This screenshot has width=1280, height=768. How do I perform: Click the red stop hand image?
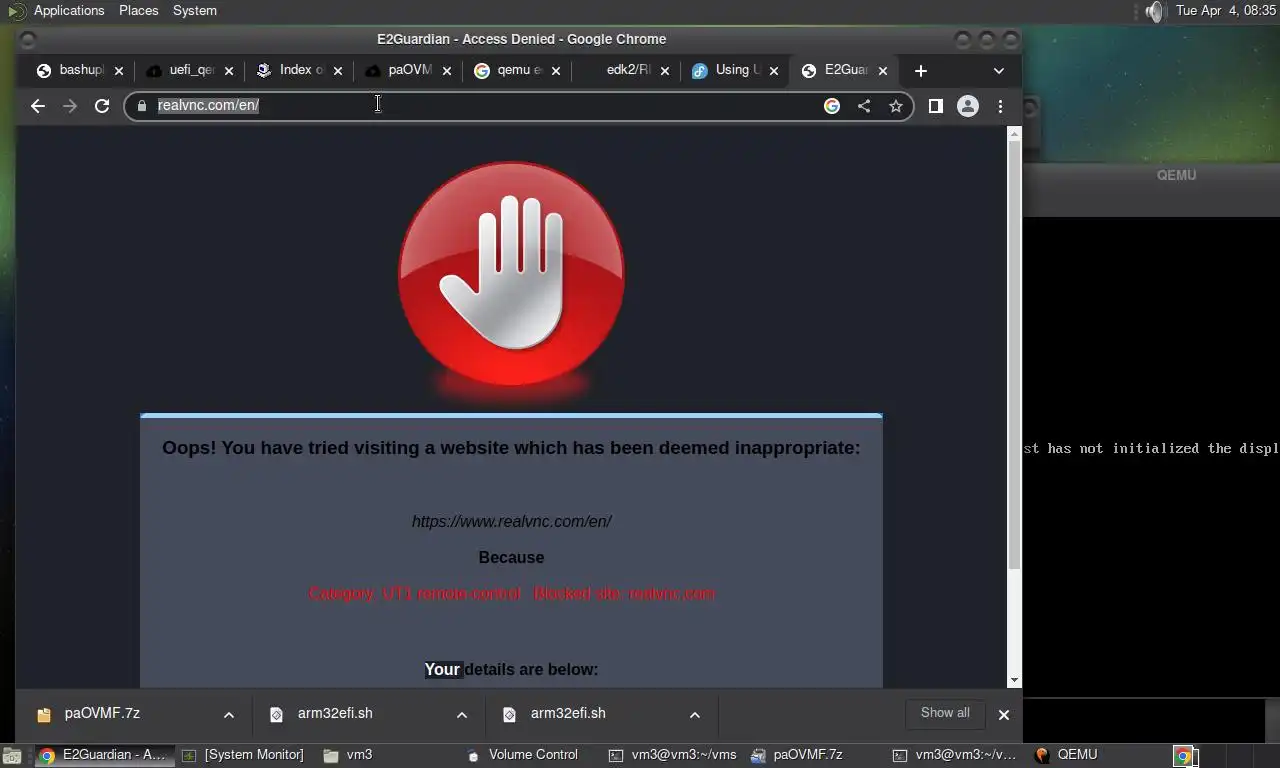tap(511, 274)
